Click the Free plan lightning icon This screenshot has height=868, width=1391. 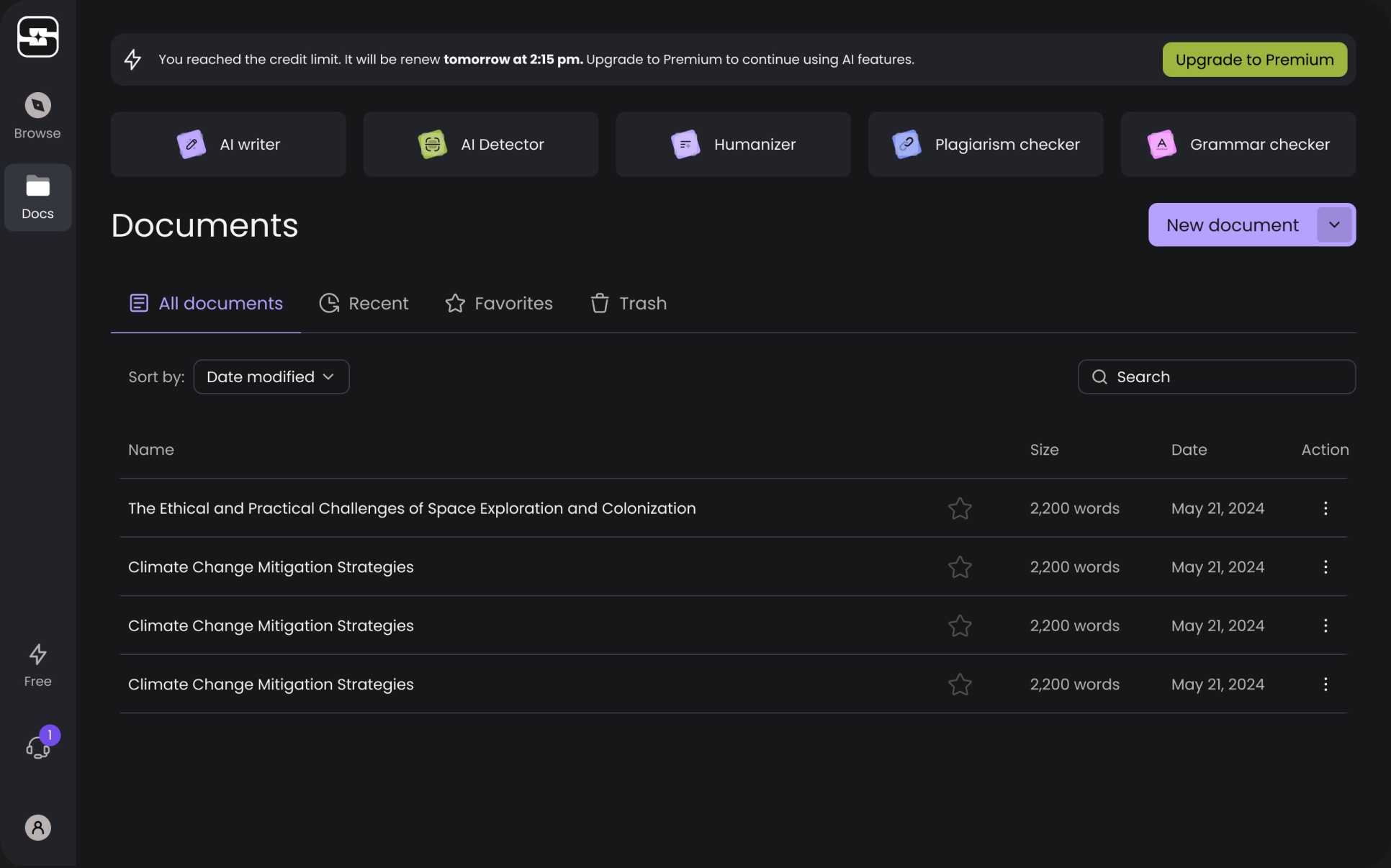tap(37, 654)
